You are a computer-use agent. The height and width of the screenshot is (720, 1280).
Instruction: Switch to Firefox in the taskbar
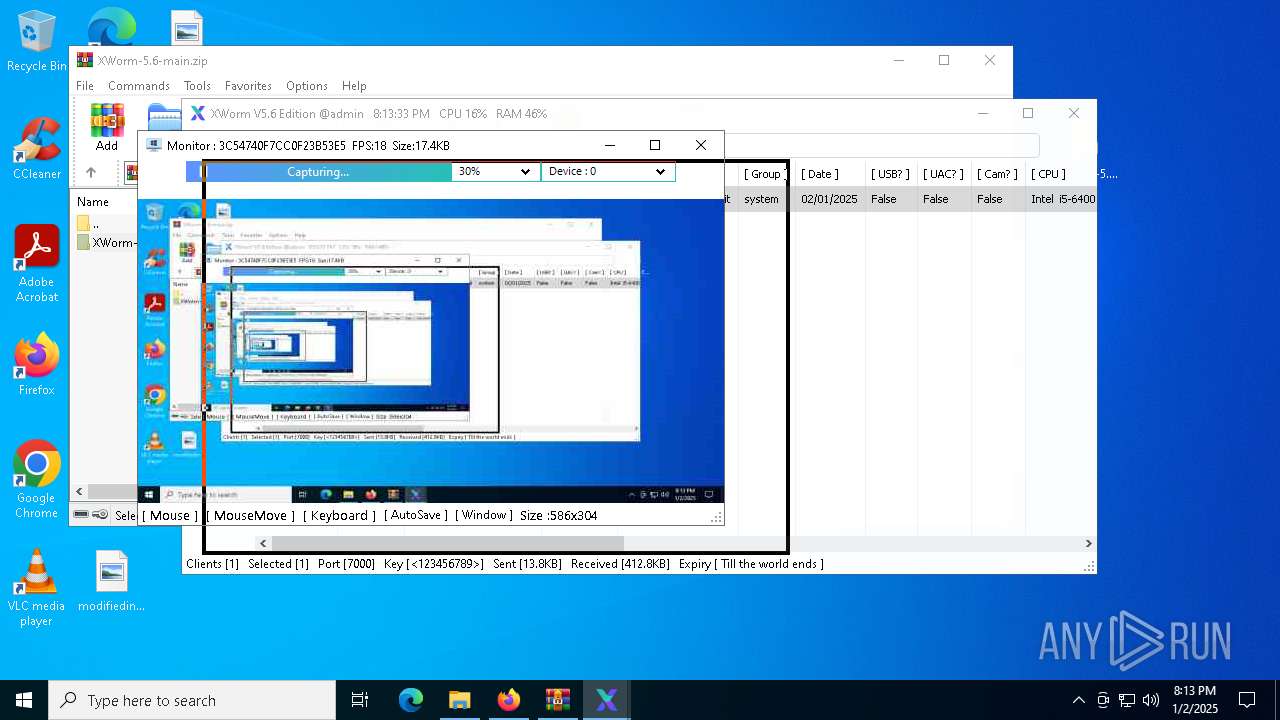[x=508, y=700]
